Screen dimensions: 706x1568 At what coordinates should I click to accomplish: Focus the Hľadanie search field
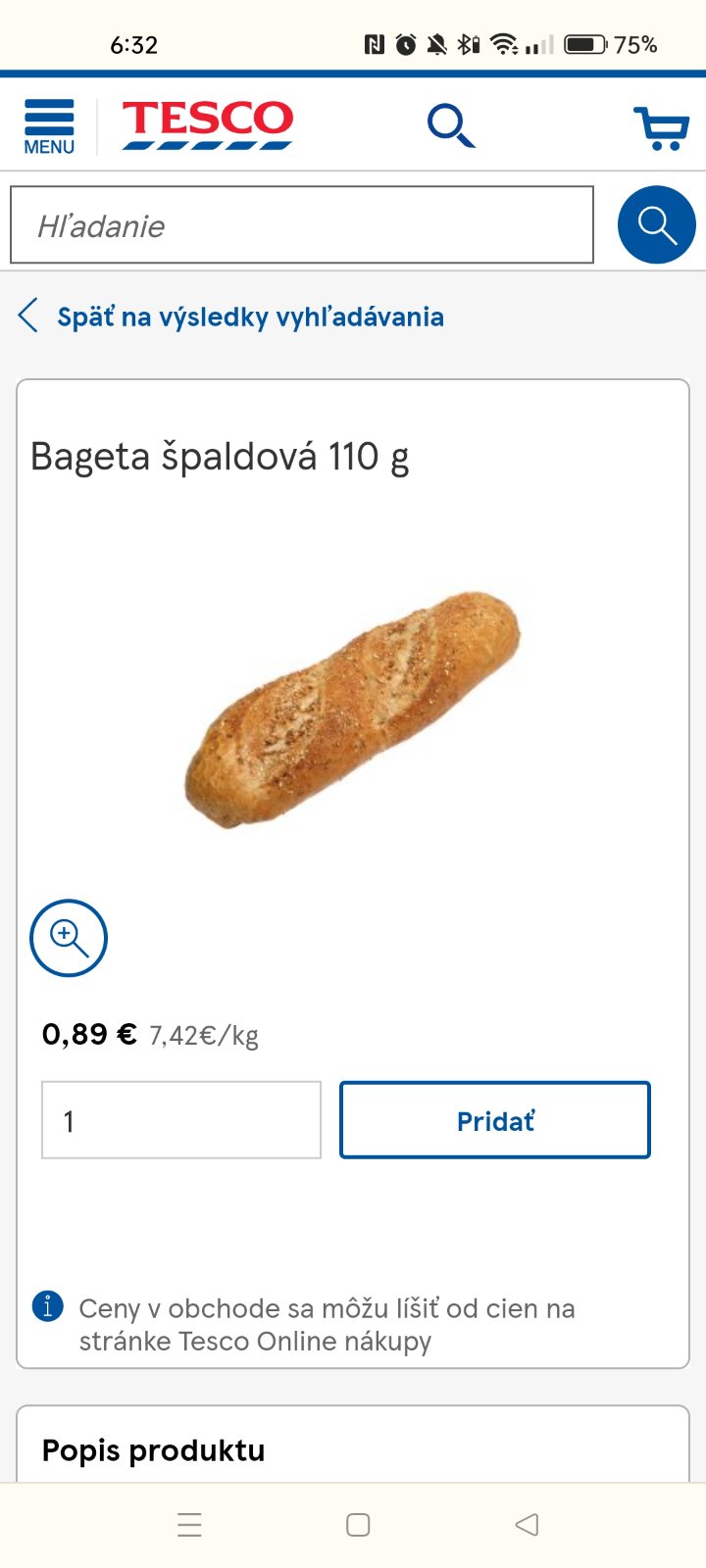coord(302,225)
